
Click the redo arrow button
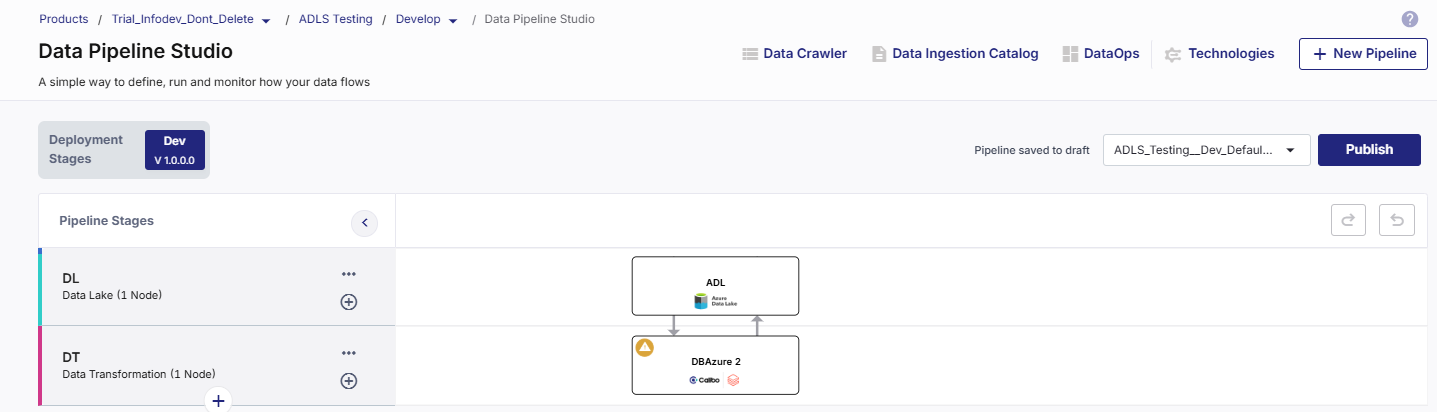coord(1348,221)
